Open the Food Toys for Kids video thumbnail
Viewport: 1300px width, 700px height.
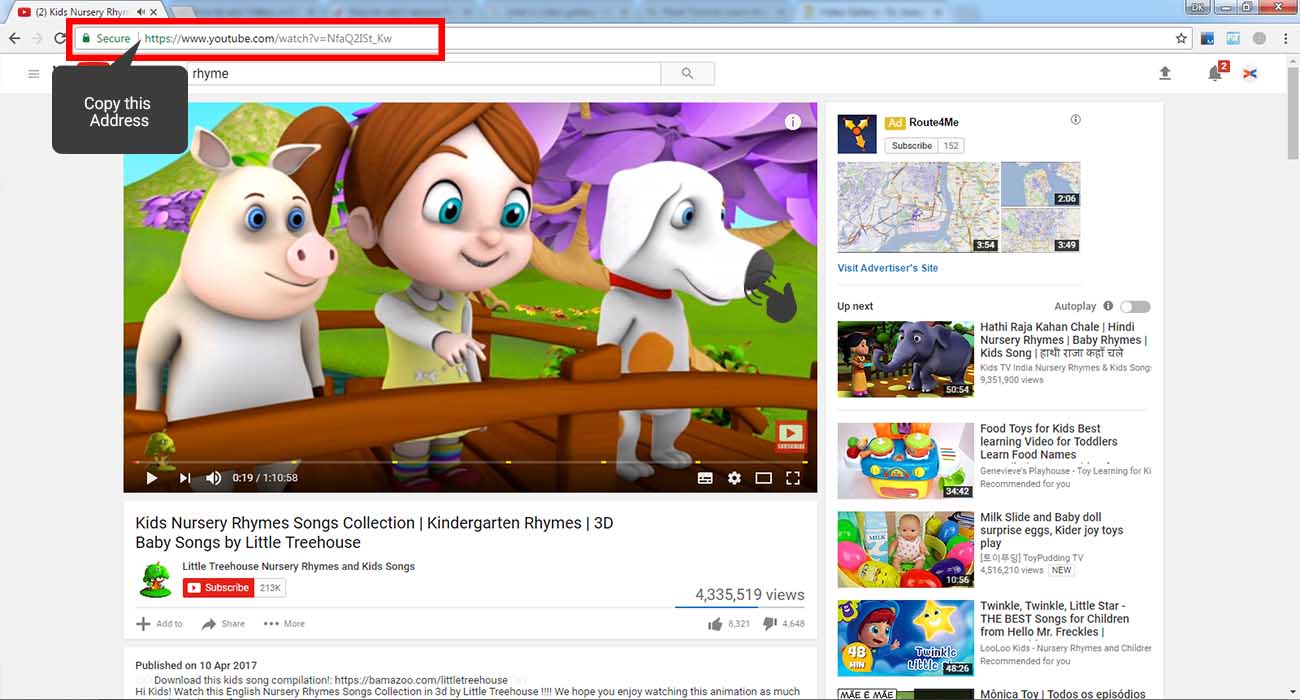tap(906, 460)
